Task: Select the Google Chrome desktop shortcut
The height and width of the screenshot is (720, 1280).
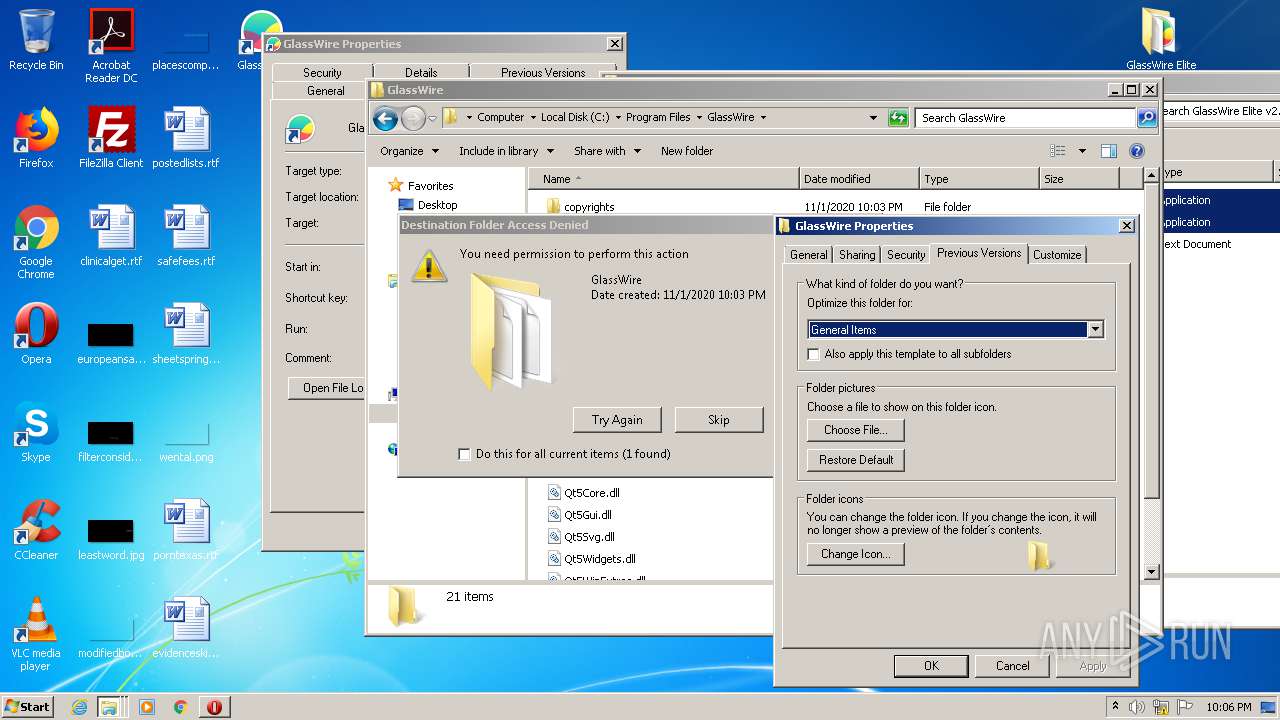Action: (36, 242)
